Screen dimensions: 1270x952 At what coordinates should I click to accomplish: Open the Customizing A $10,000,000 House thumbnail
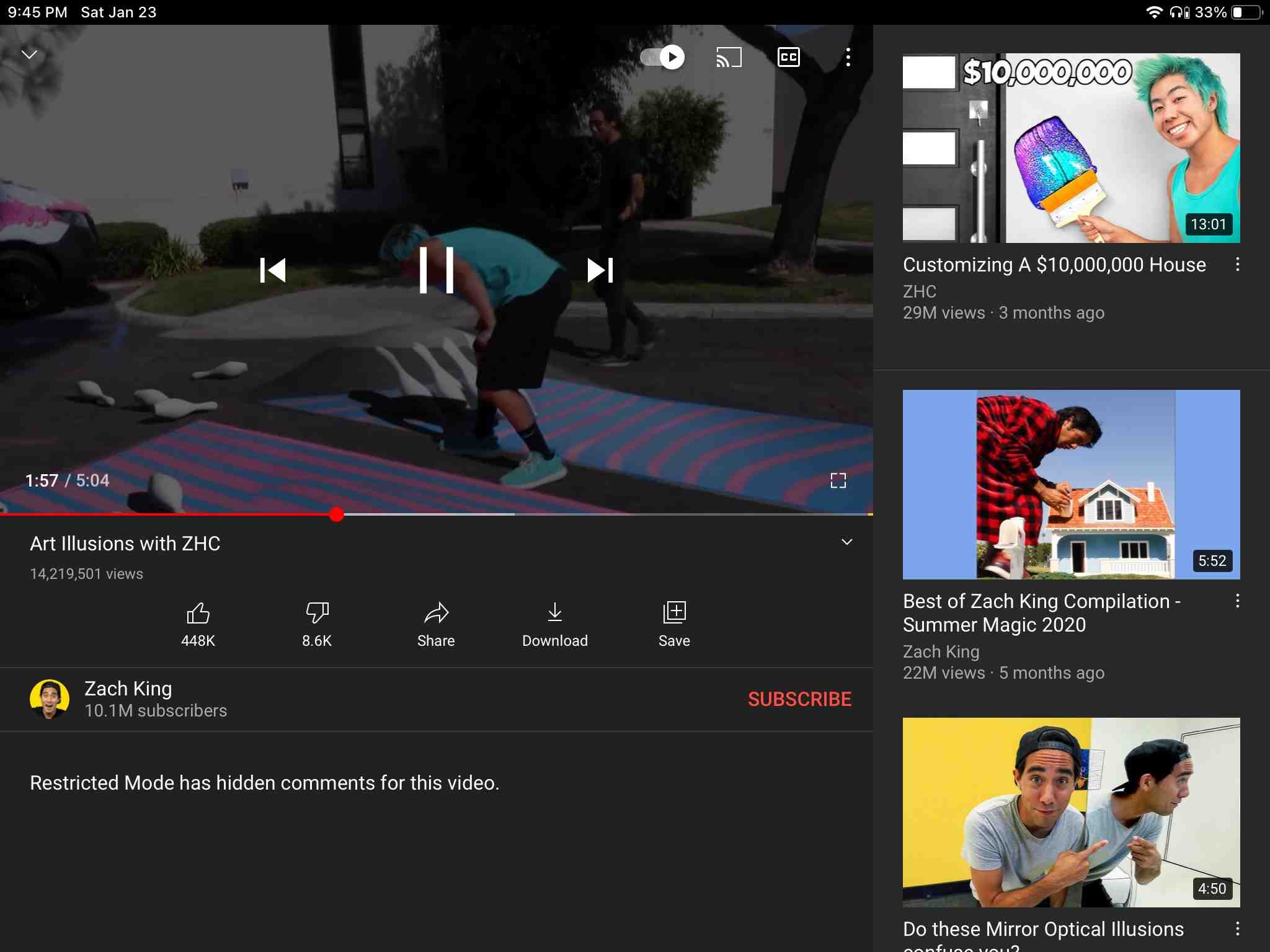click(1072, 148)
